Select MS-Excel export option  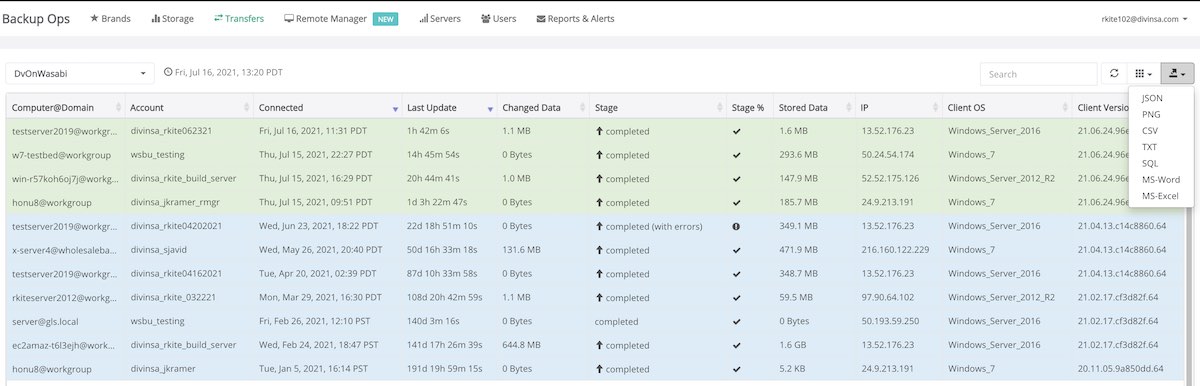coord(1160,195)
